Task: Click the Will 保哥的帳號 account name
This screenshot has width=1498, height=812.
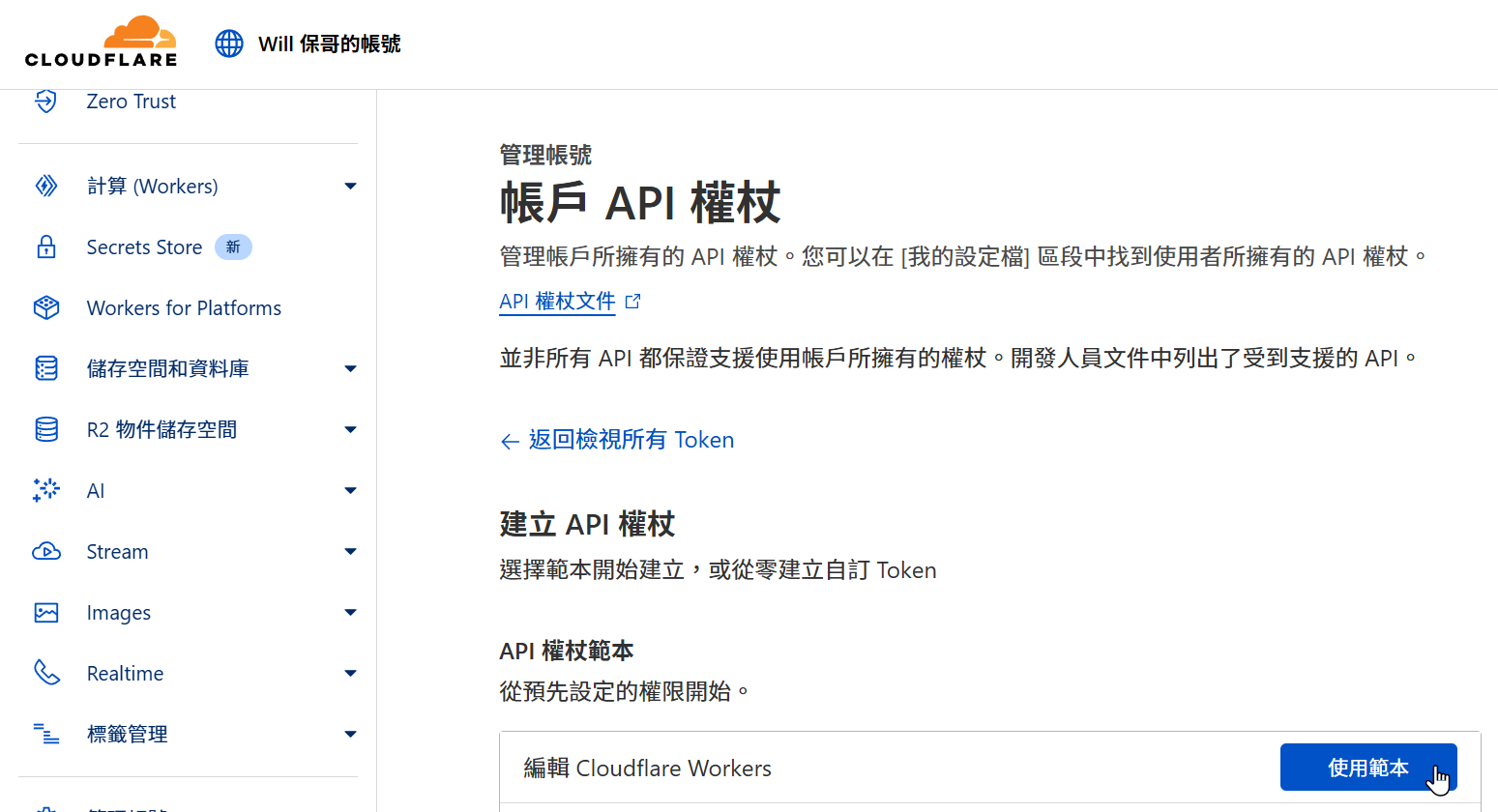Action: coord(329,43)
